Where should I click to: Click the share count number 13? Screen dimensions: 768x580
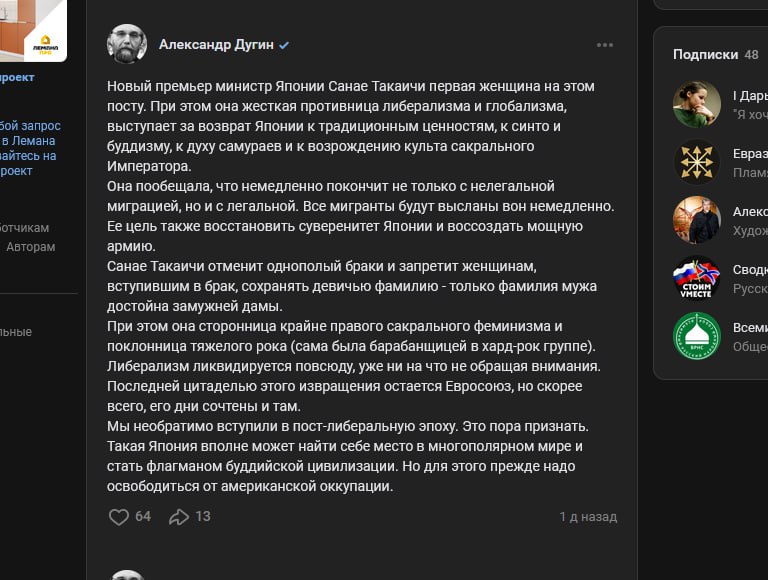coord(203,517)
